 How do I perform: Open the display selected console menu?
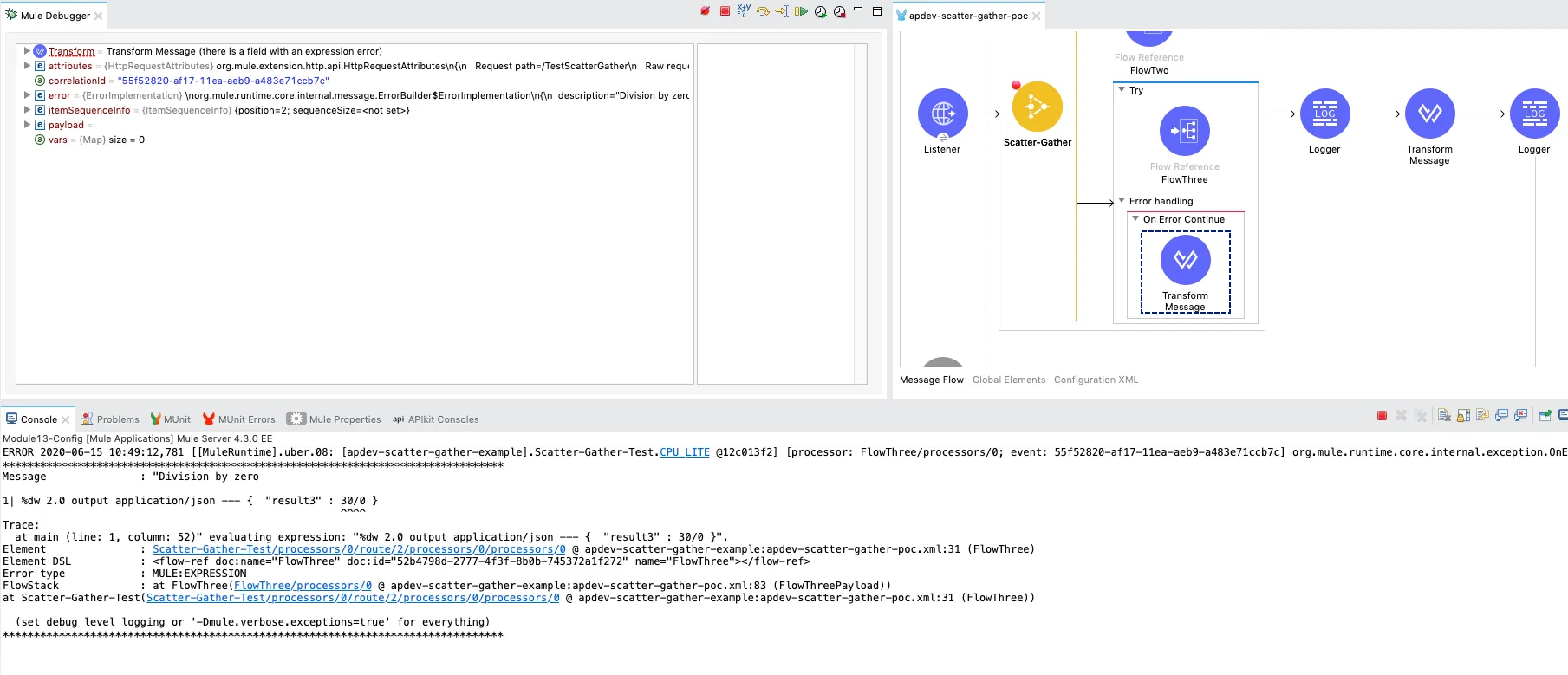(x=1563, y=416)
